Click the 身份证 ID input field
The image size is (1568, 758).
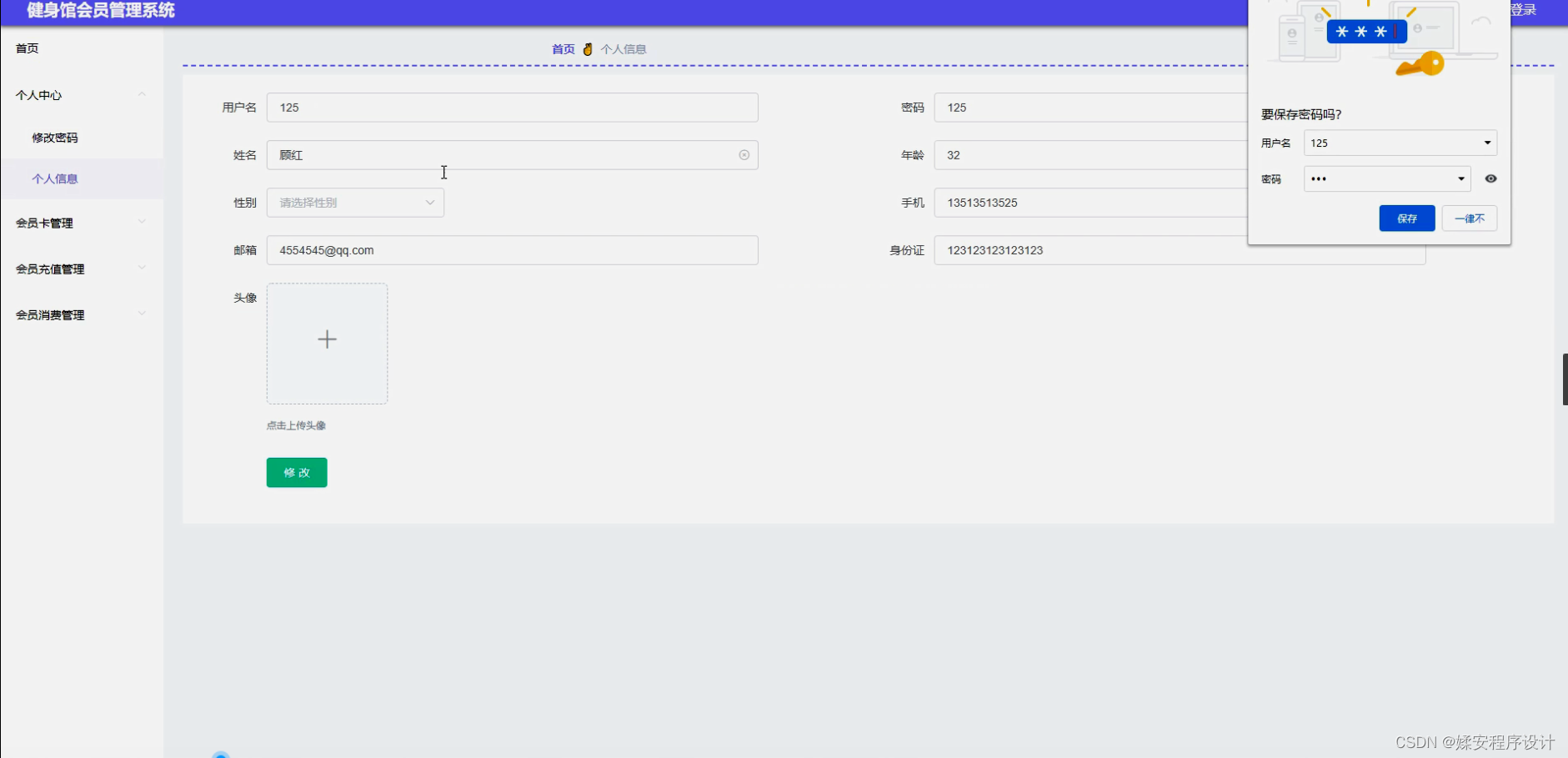click(1180, 250)
